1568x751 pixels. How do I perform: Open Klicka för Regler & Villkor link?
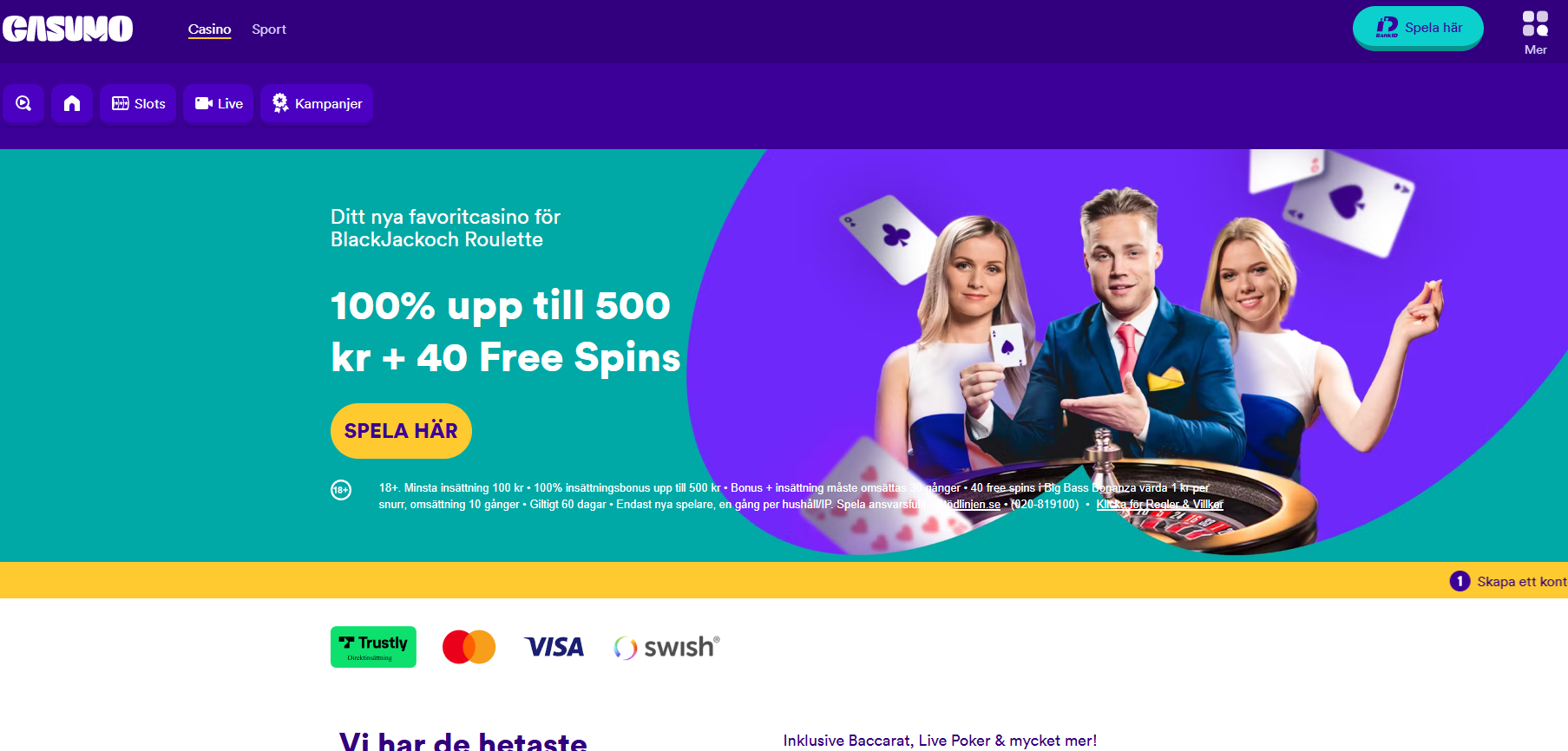pyautogui.click(x=1159, y=504)
